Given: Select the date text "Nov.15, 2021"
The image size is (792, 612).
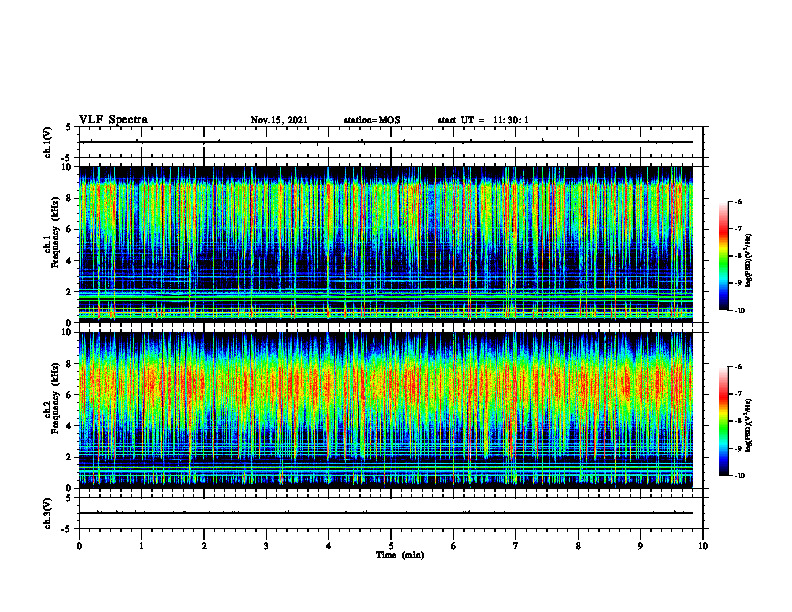Looking at the screenshot, I should [279, 120].
